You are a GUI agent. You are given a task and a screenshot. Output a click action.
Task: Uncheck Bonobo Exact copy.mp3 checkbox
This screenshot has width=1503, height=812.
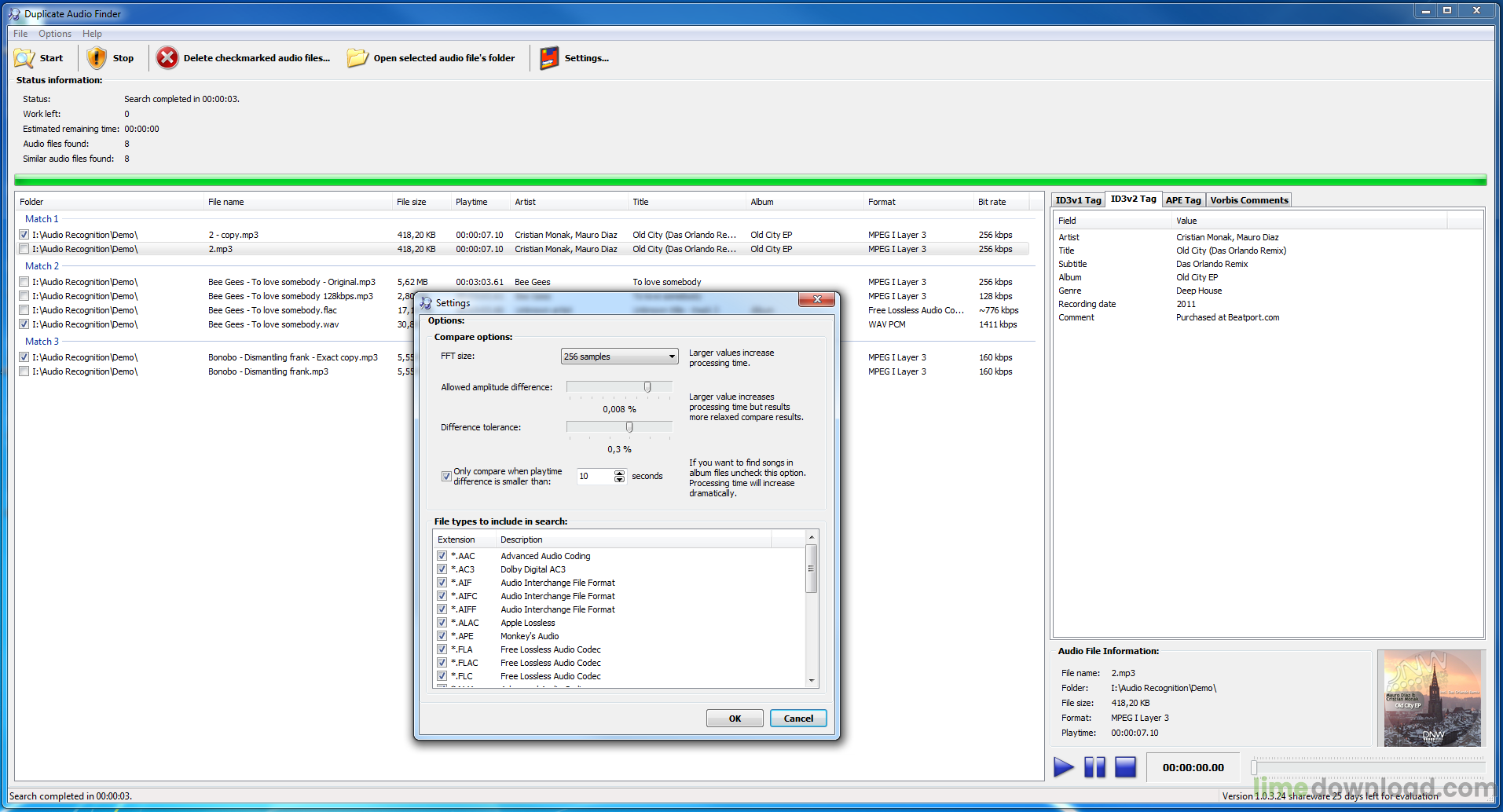click(x=24, y=357)
